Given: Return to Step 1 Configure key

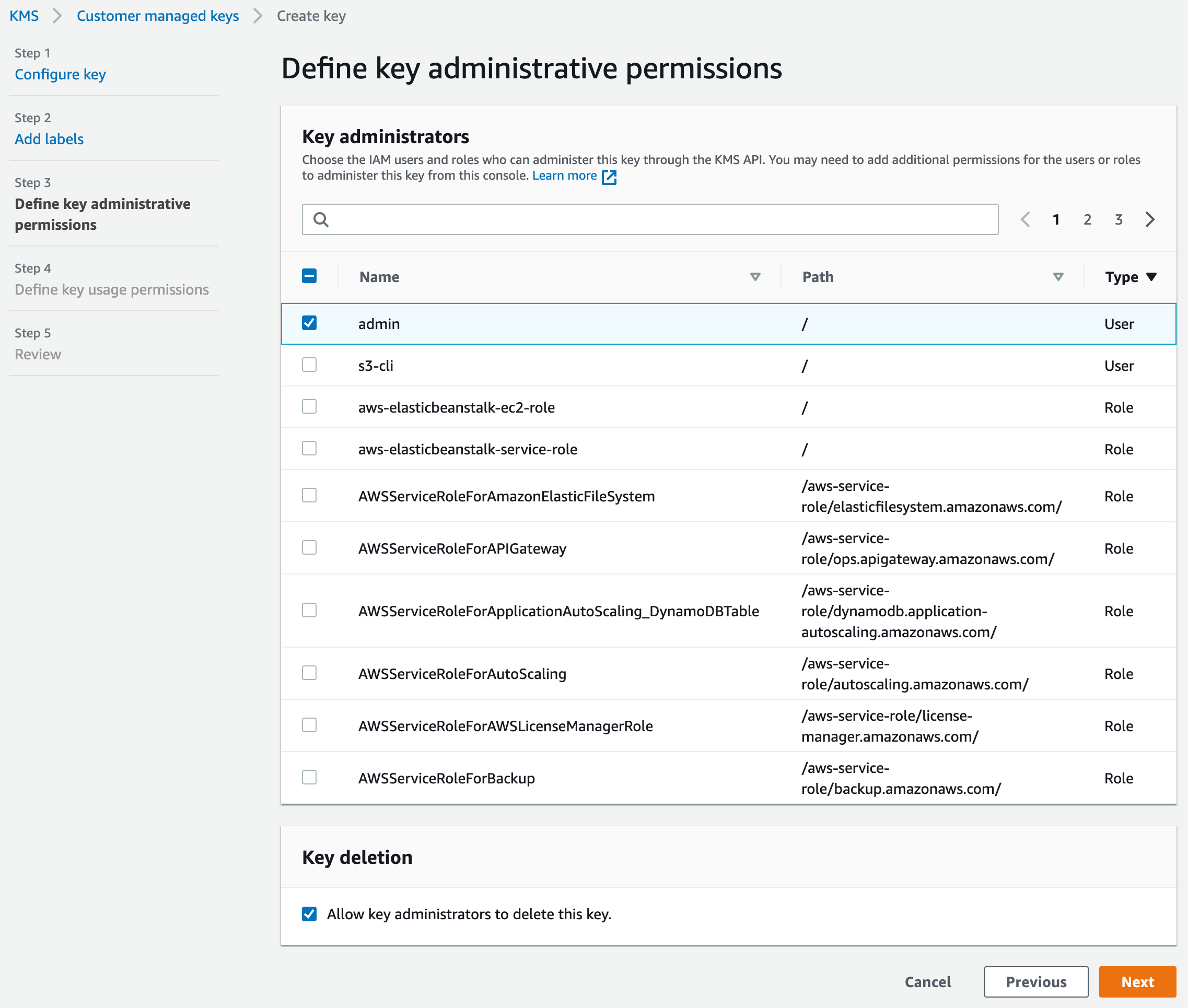Looking at the screenshot, I should click(x=60, y=74).
